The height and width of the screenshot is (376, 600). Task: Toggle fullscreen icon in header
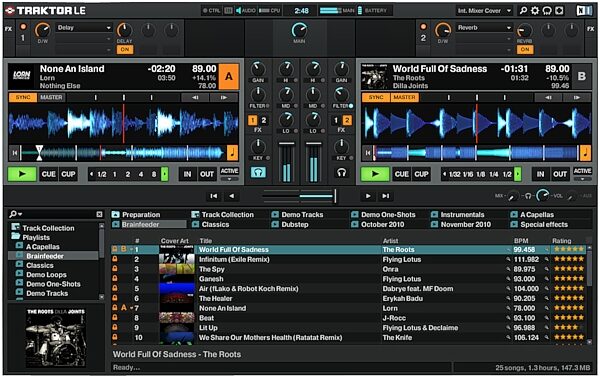[559, 11]
